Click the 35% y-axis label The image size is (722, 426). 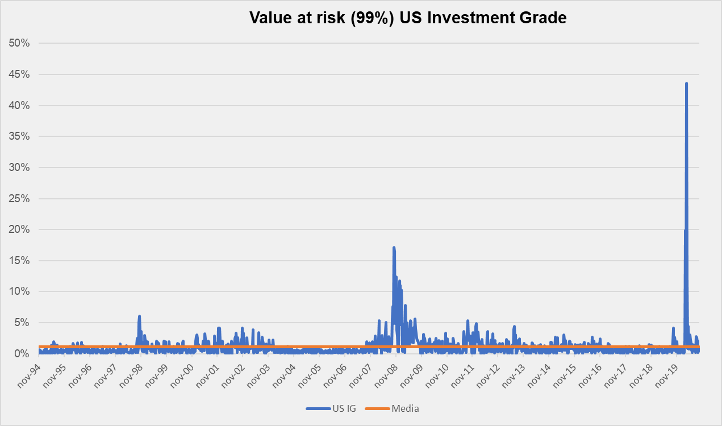click(19, 136)
